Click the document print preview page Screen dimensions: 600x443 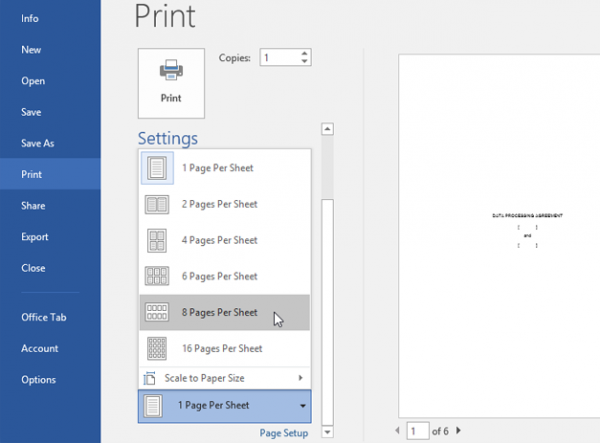(x=499, y=236)
